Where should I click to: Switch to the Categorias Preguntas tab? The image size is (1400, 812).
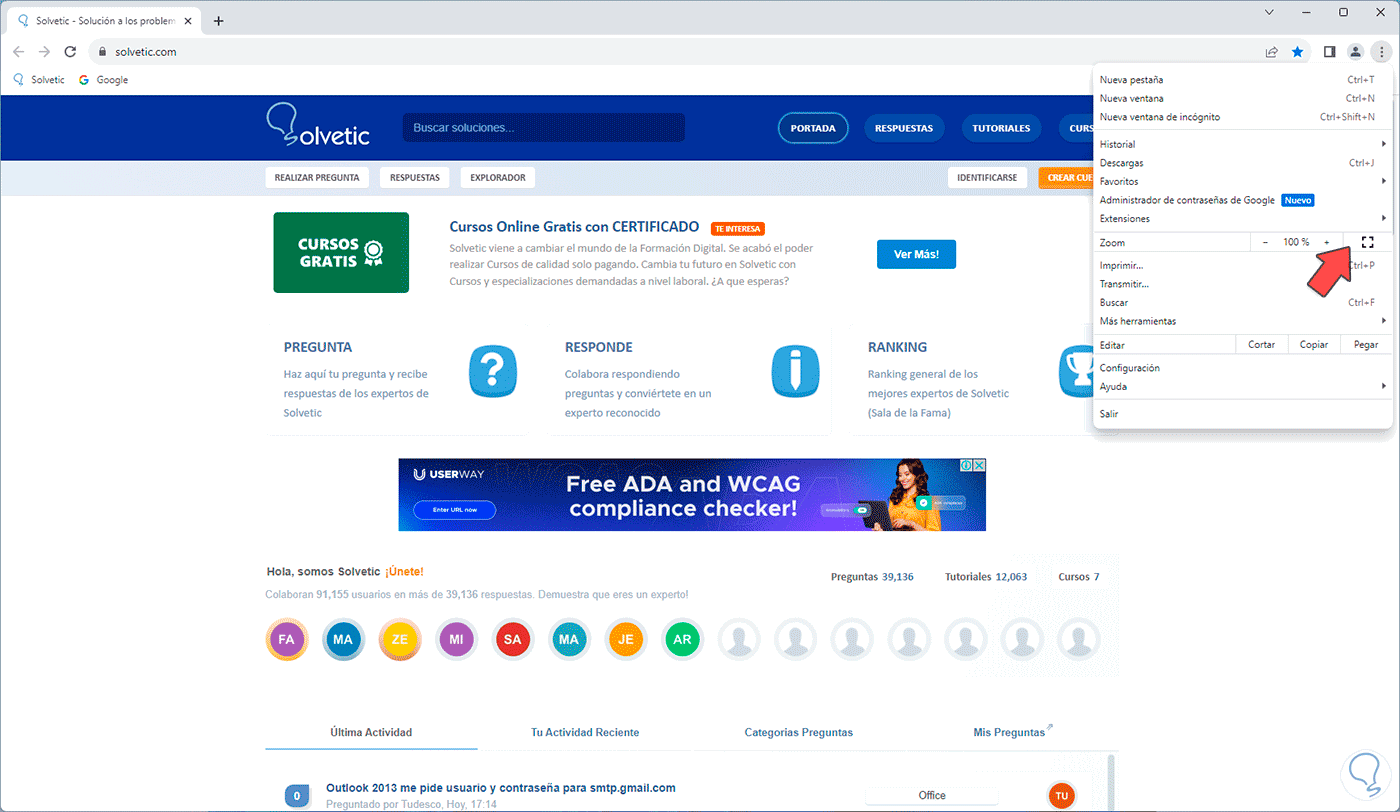coord(799,732)
